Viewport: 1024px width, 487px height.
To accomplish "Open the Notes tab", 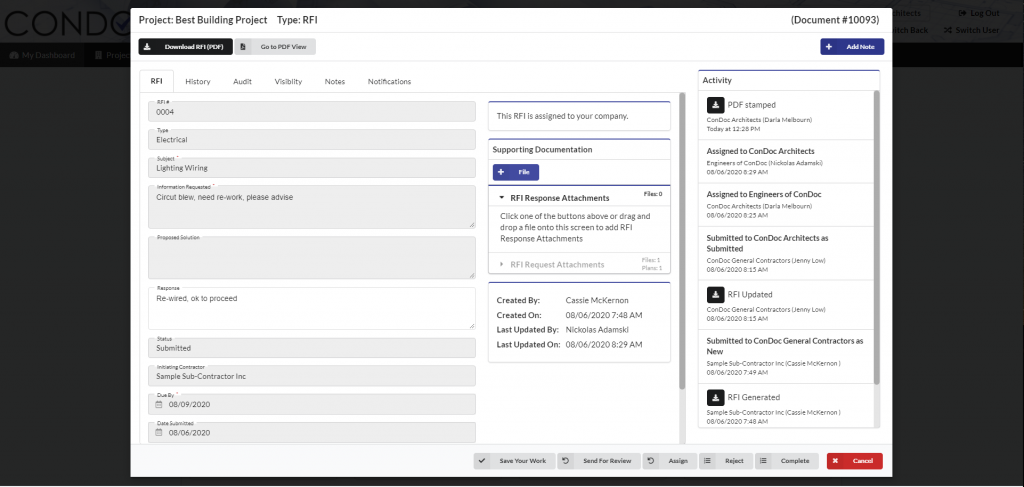I will click(x=335, y=82).
